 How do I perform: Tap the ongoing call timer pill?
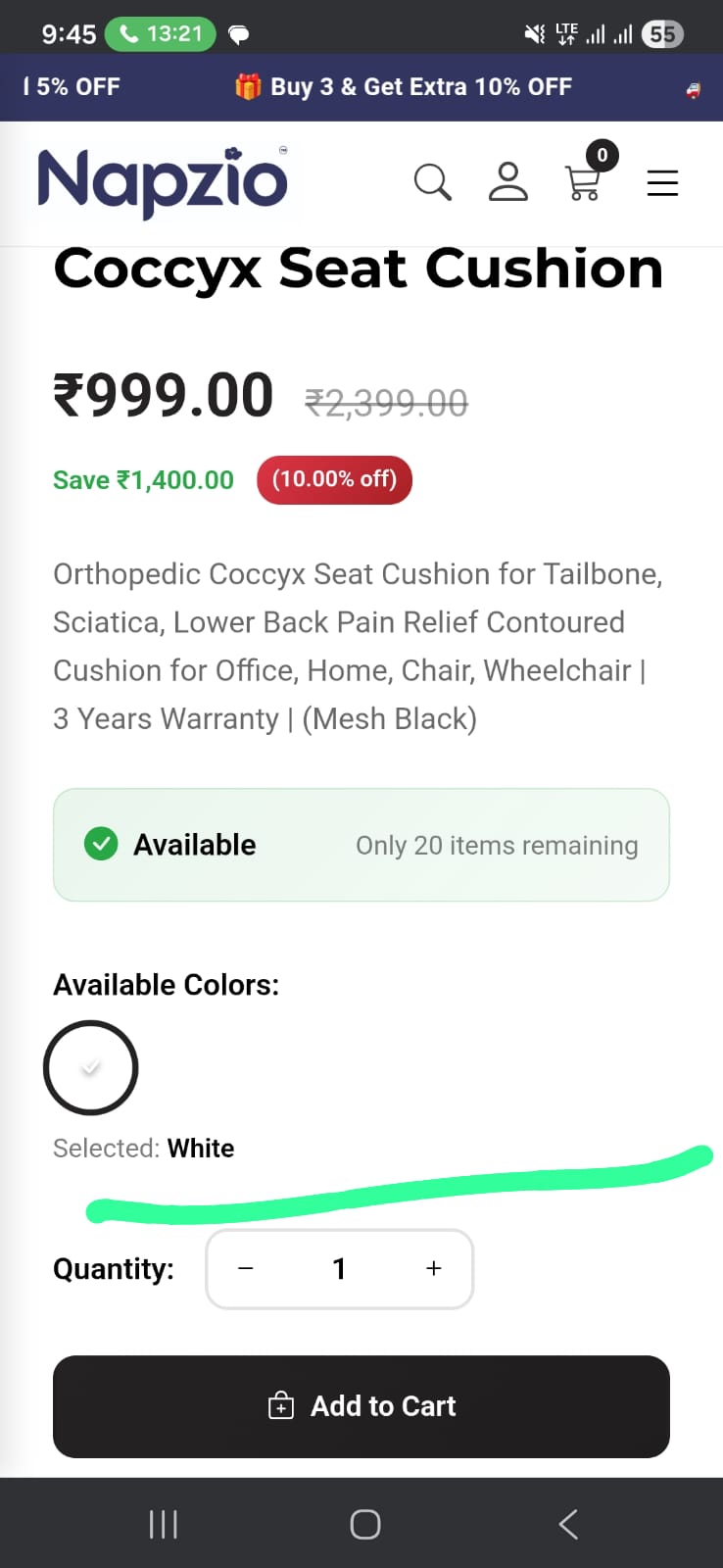click(160, 34)
